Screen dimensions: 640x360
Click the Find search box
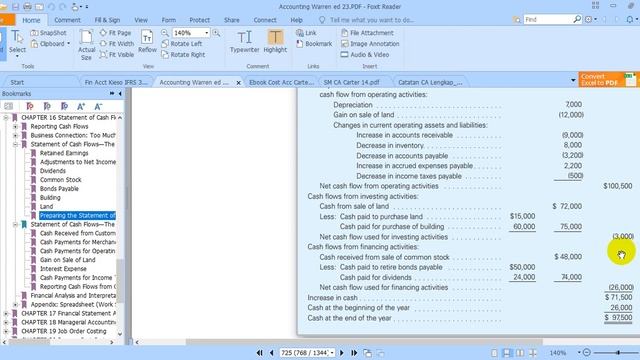[549, 19]
